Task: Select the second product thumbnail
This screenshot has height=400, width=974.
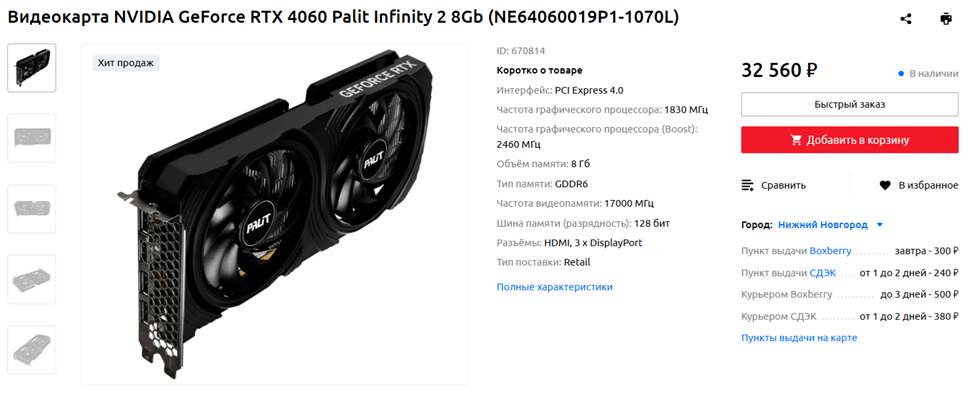Action: click(x=32, y=138)
